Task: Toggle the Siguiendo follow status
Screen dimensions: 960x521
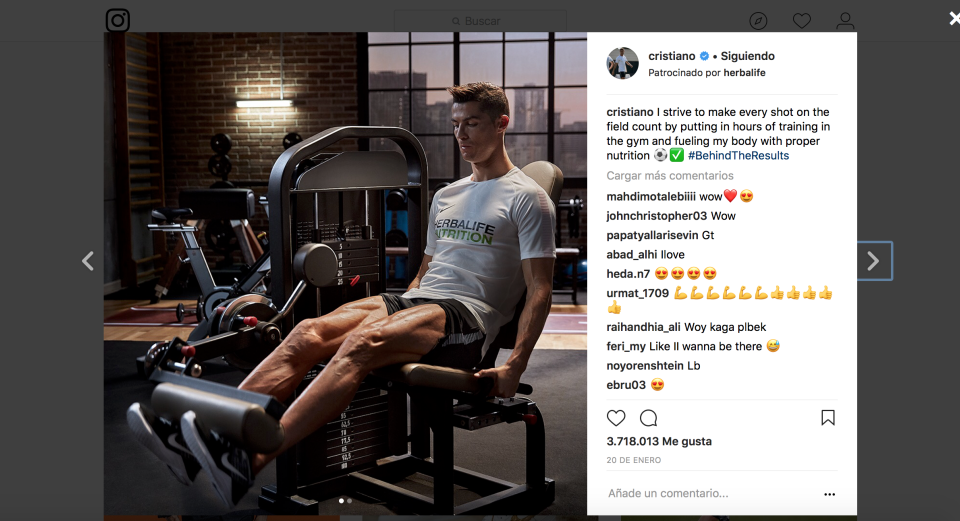Action: 748,56
